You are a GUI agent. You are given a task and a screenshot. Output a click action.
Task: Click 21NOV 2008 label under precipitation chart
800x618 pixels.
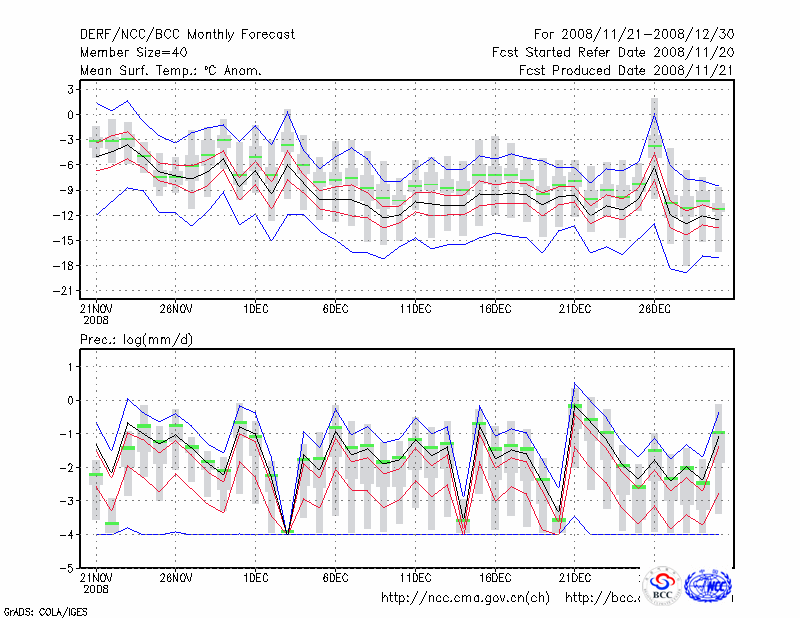point(96,583)
